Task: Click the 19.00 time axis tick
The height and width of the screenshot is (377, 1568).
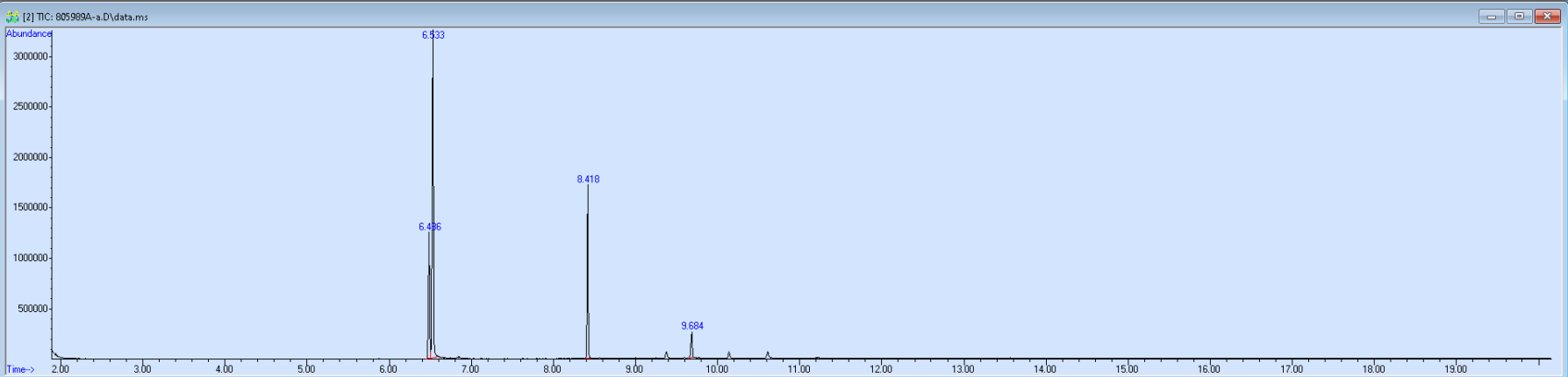Action: pos(1456,369)
